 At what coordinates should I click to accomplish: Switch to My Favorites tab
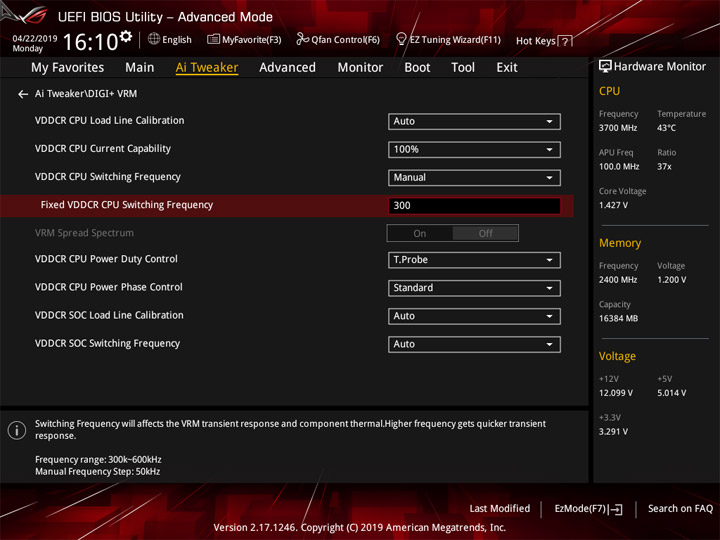click(68, 68)
